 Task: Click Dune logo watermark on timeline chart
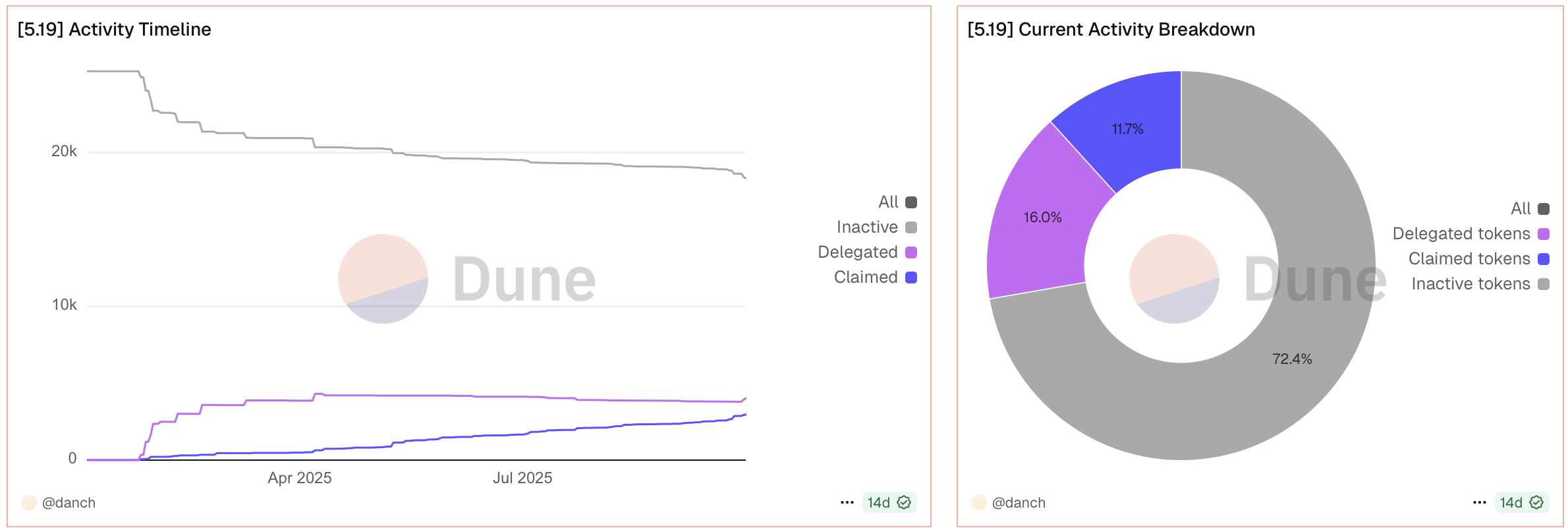point(383,279)
